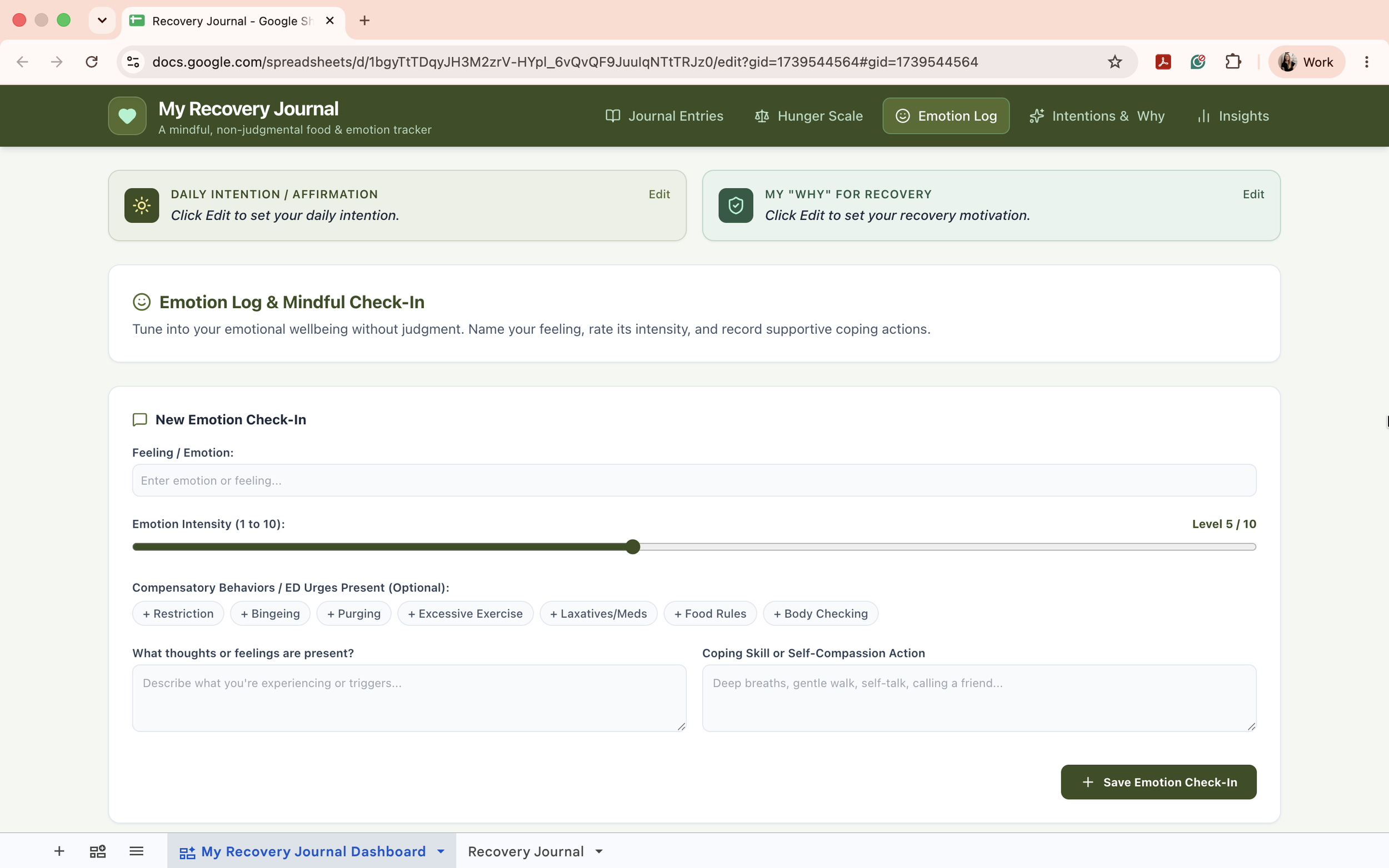This screenshot has height=868, width=1389.
Task: Save the Emotion Check-In
Action: coord(1158,782)
